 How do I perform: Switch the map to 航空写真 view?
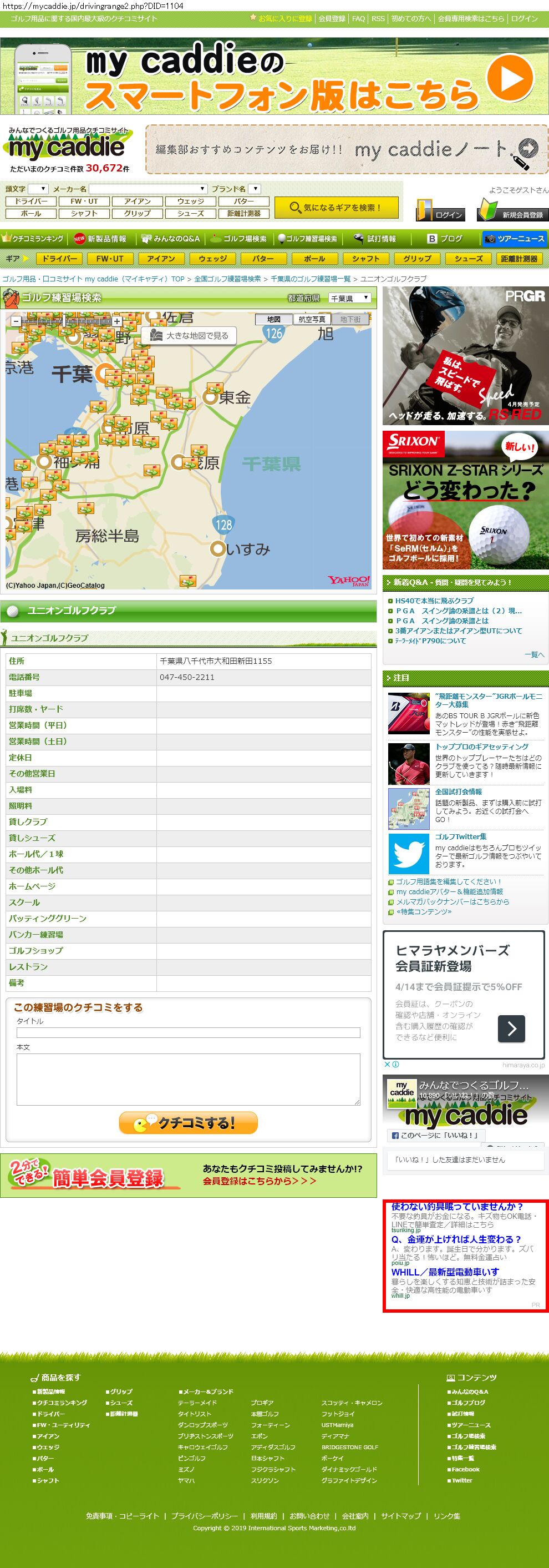click(x=312, y=319)
